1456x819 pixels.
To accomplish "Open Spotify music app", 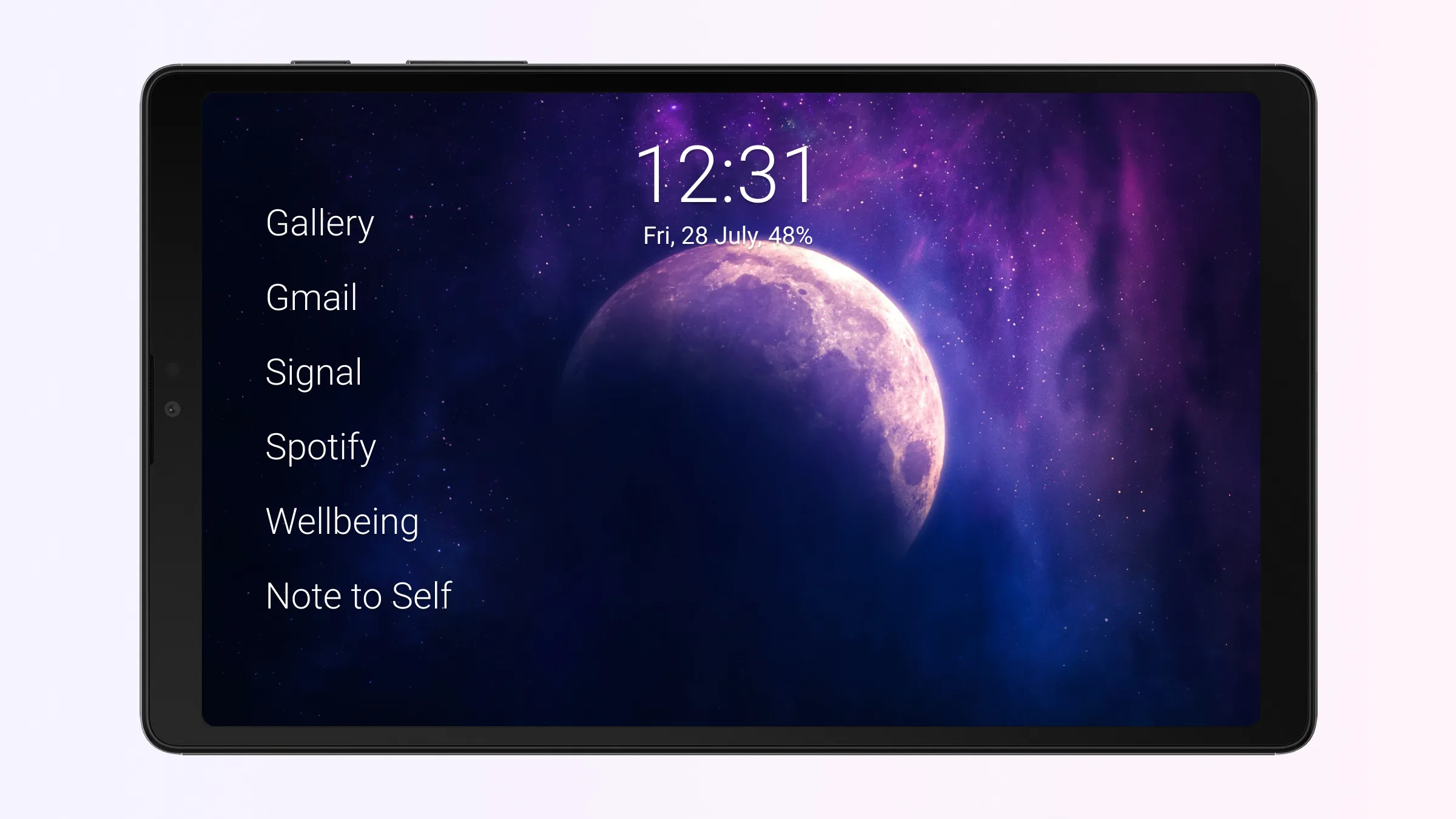I will [321, 446].
